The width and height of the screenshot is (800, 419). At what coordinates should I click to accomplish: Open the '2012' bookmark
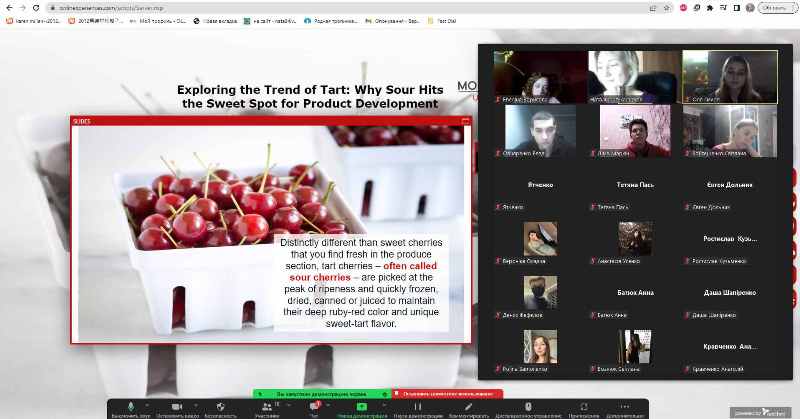click(x=96, y=21)
